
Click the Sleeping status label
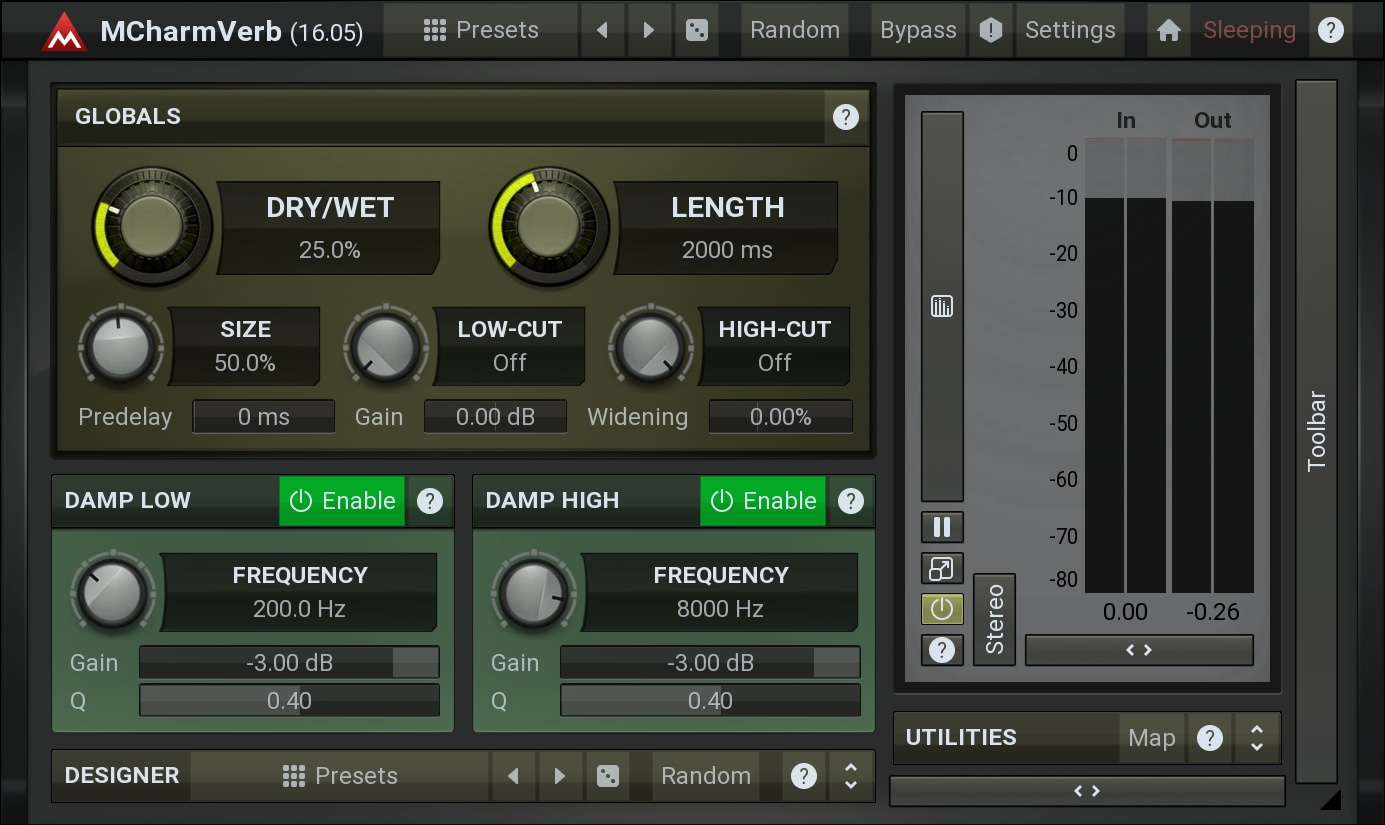pos(1249,30)
